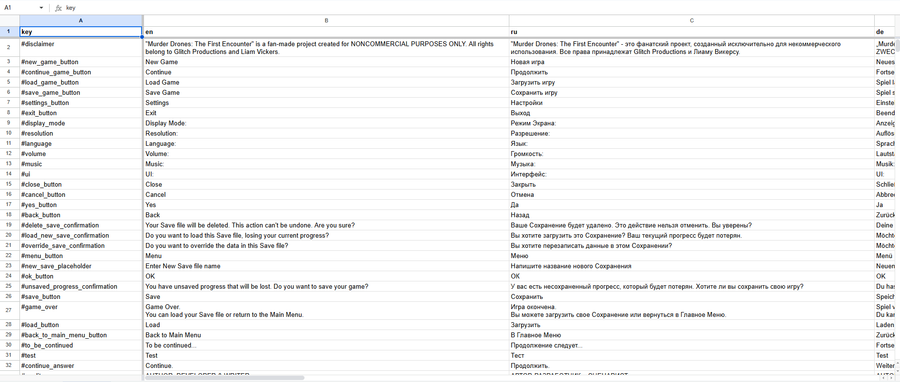The image size is (900, 382).
Task: Select the English 'Load Game' cell
Action: [x=326, y=82]
